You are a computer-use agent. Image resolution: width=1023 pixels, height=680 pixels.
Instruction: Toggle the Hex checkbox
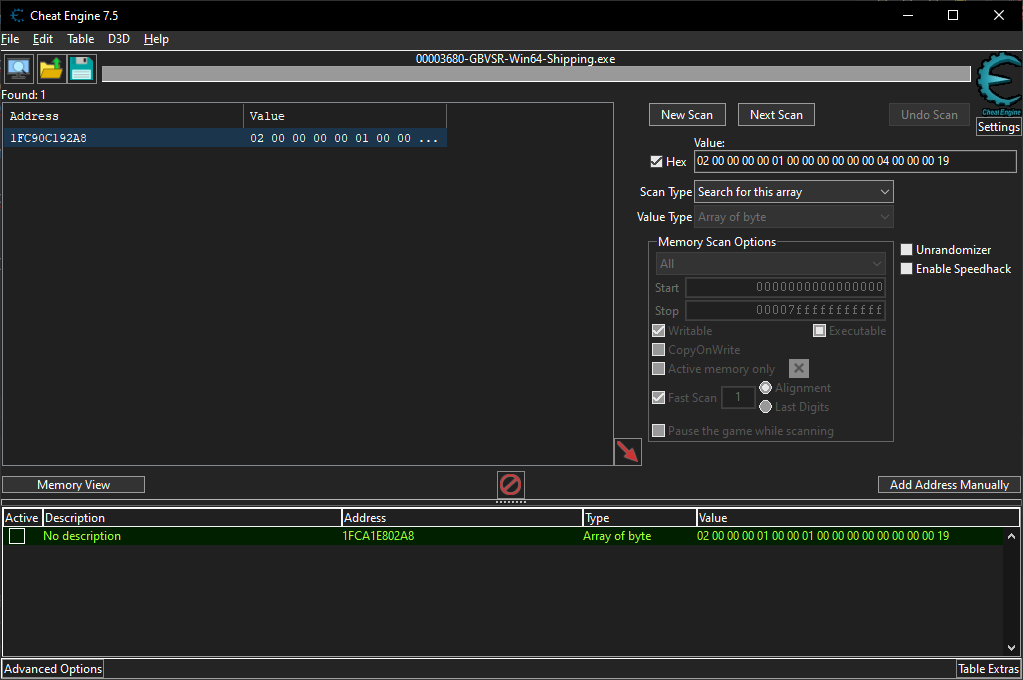pos(656,162)
